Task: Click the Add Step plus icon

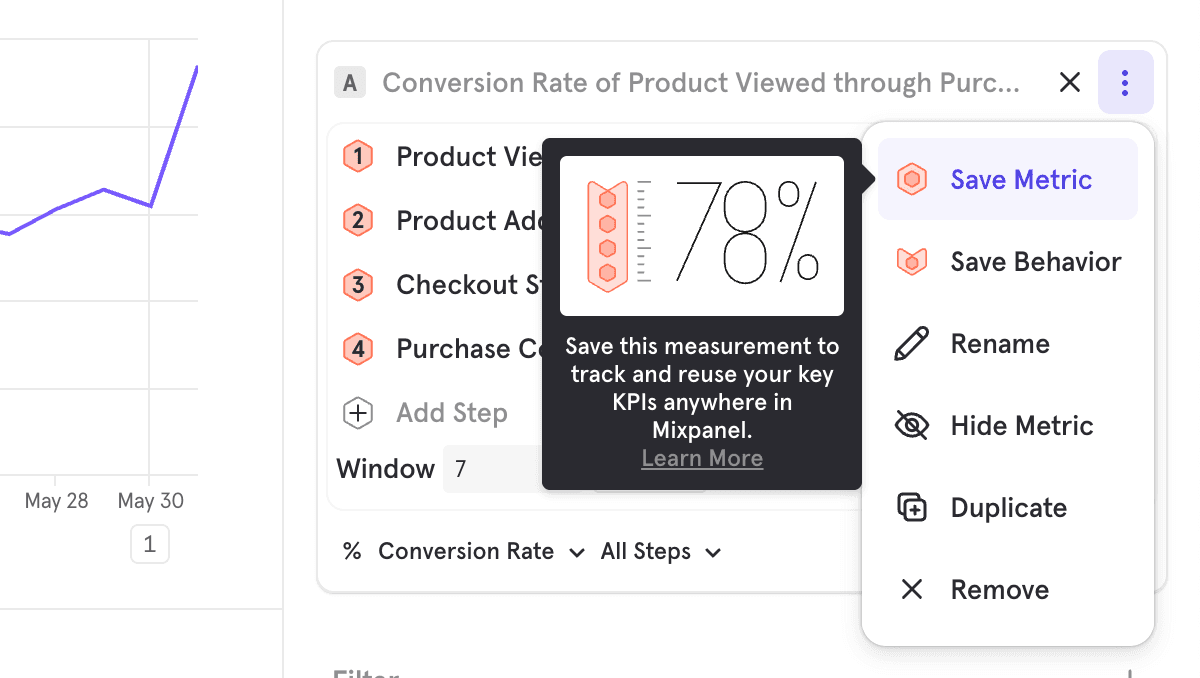Action: [358, 413]
